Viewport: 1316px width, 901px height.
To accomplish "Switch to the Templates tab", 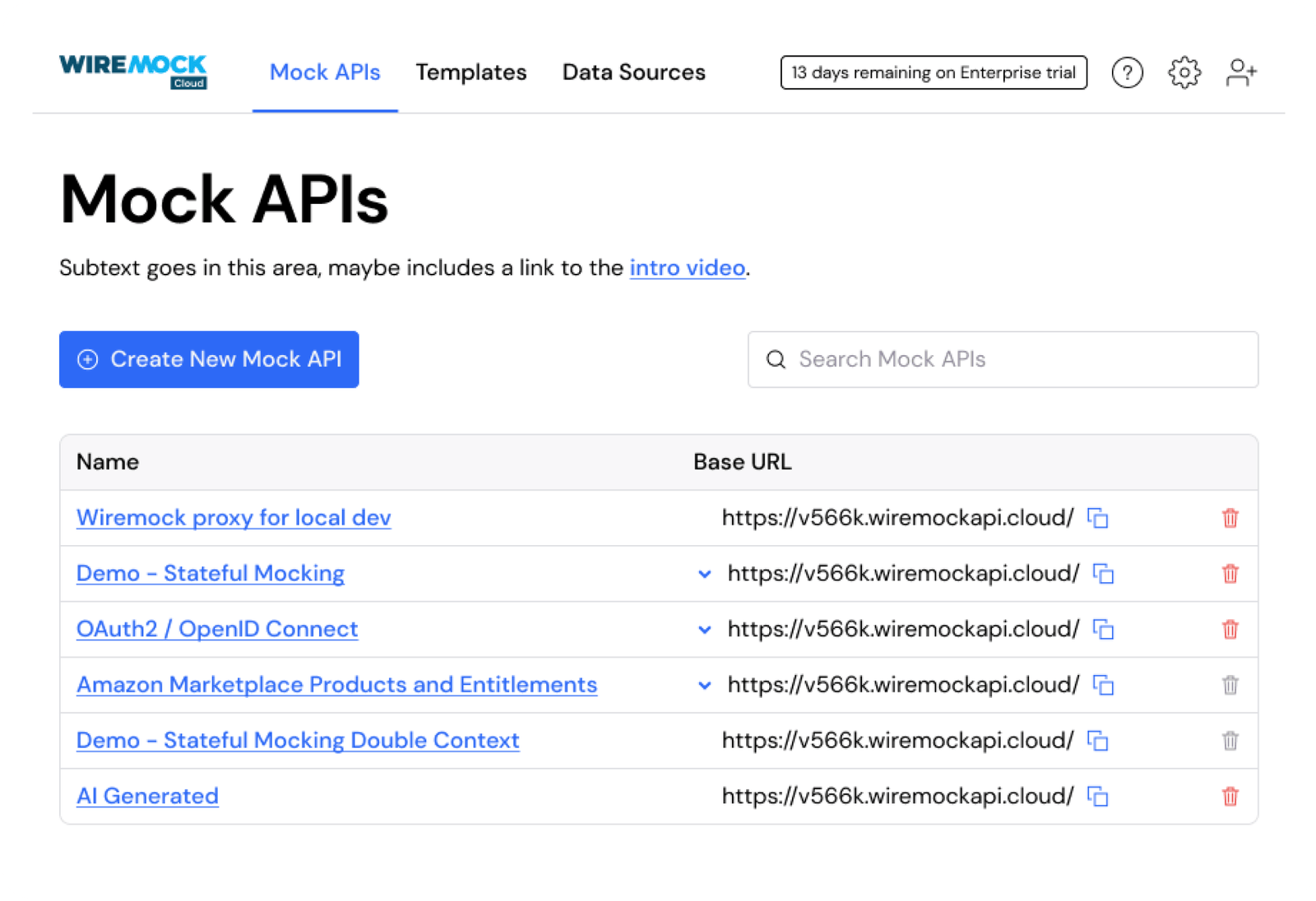I will (471, 72).
